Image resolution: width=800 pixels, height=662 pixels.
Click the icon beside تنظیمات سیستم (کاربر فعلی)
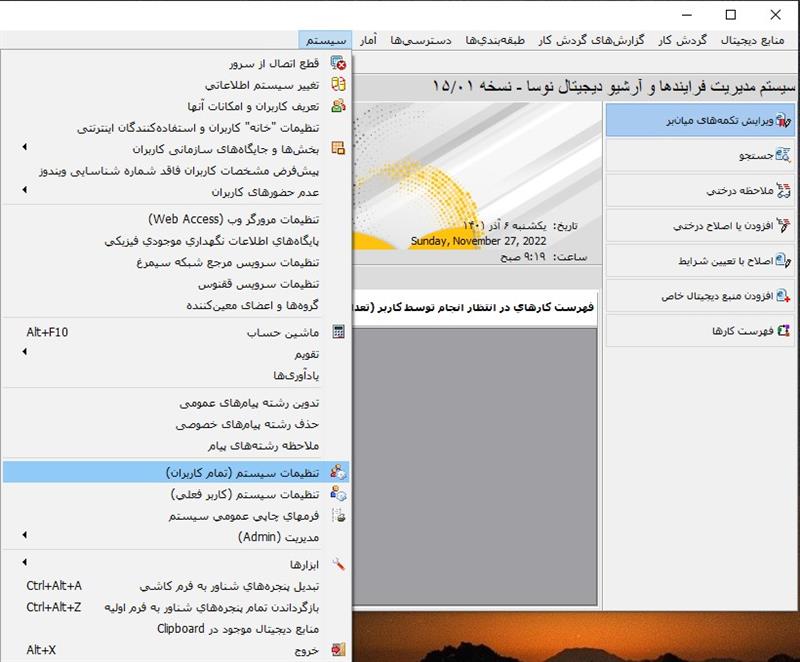[338, 494]
